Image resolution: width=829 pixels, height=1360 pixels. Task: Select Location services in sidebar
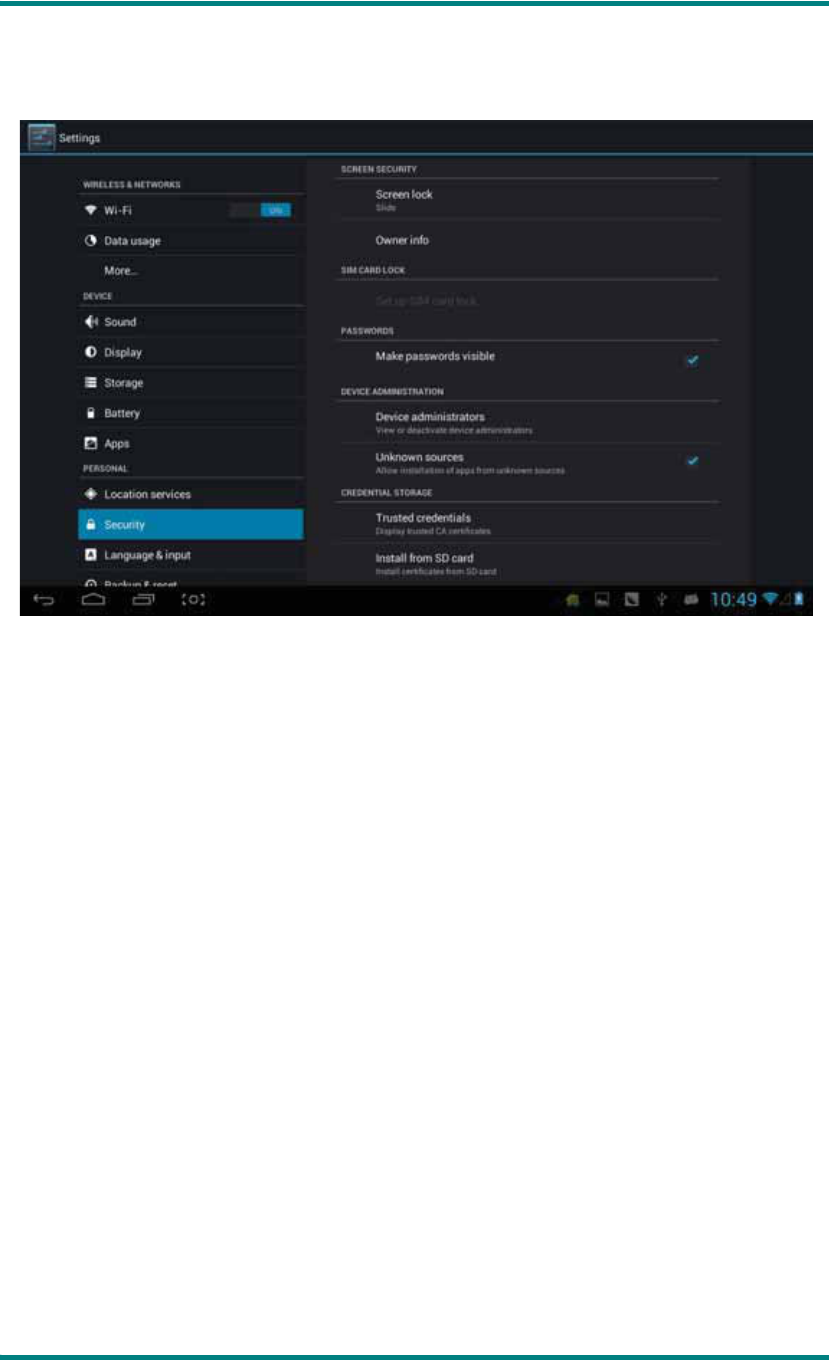point(190,494)
